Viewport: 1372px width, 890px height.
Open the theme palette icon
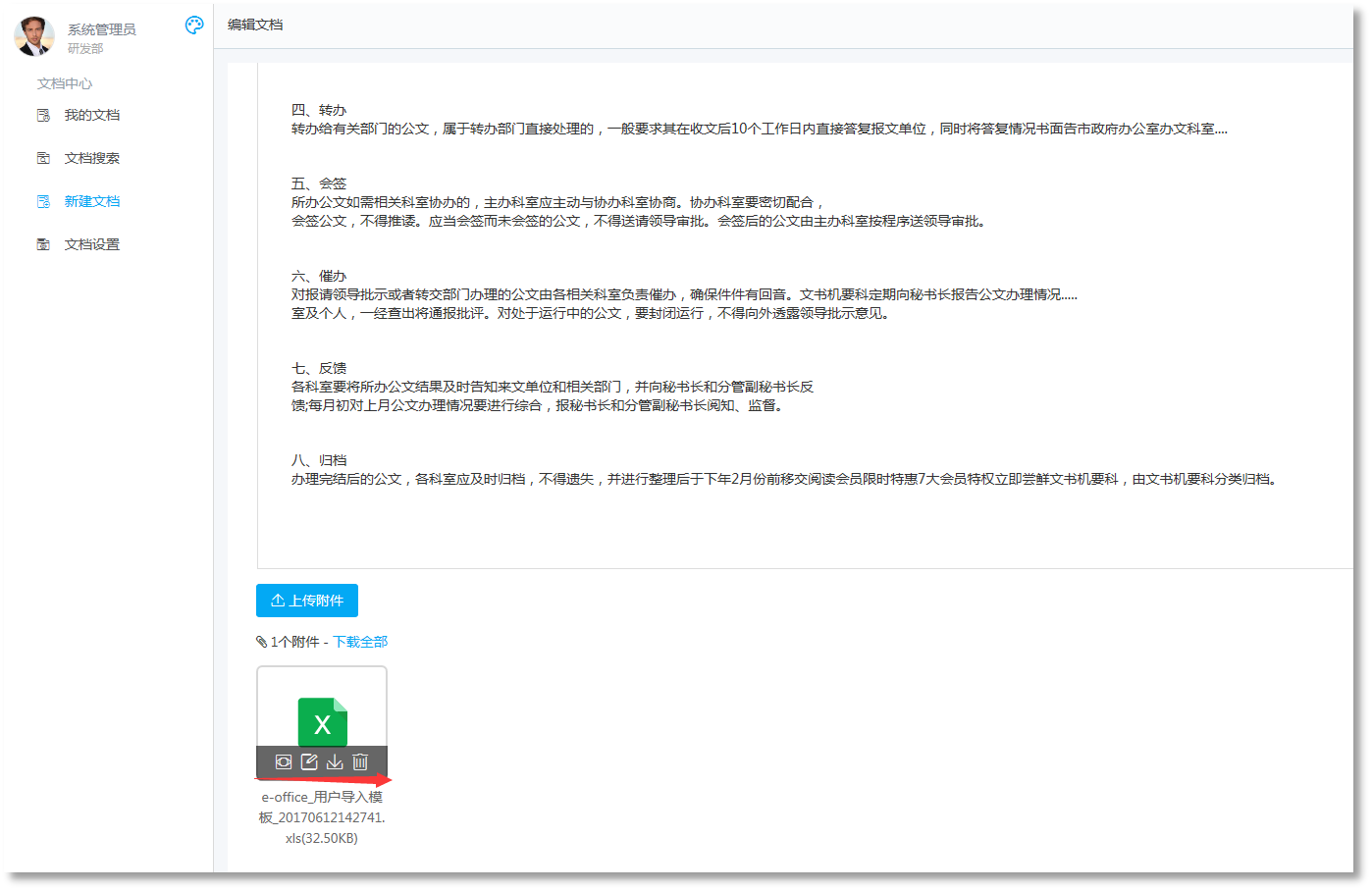[194, 26]
